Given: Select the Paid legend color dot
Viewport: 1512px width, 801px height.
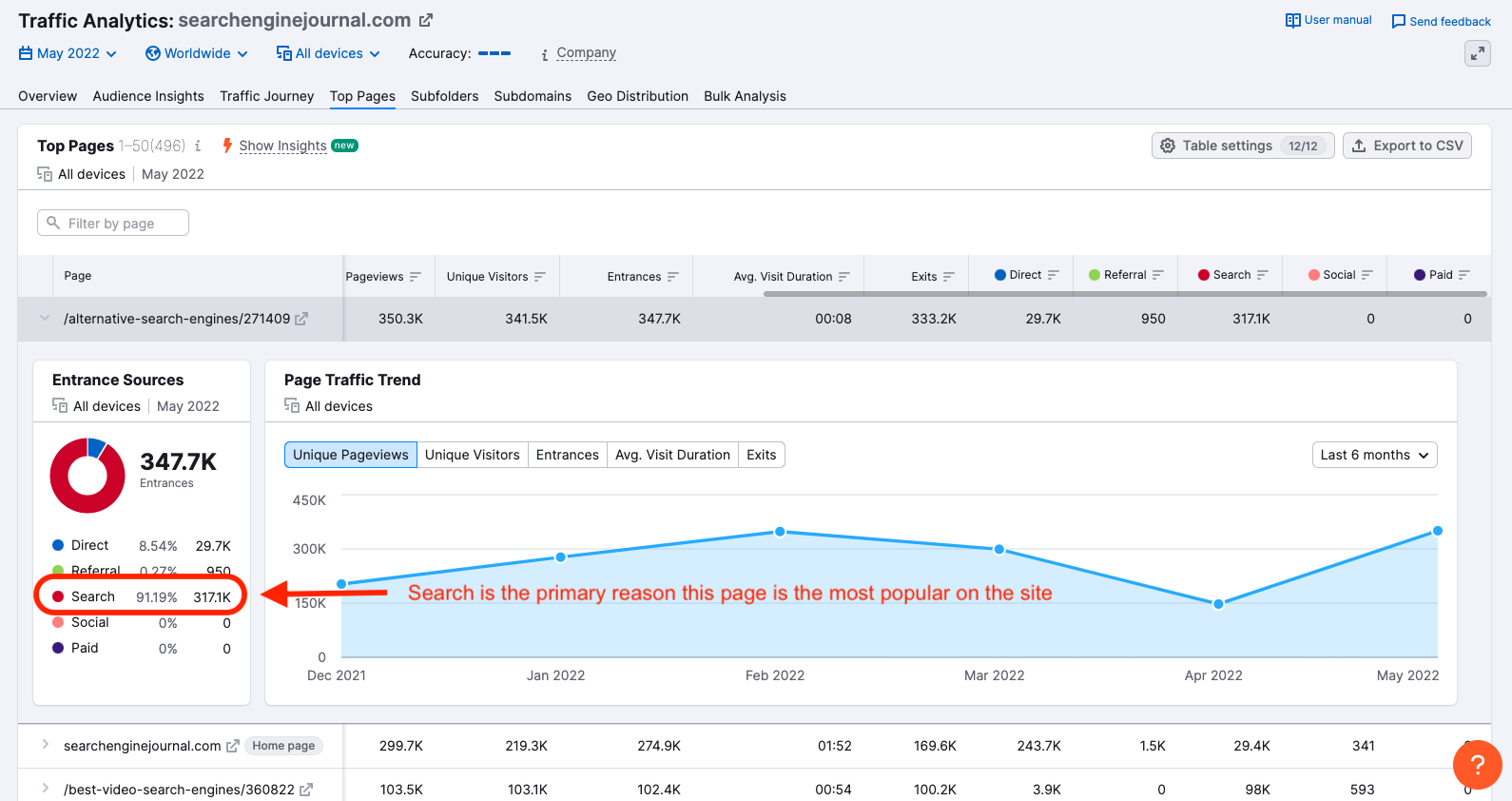Looking at the screenshot, I should click(x=58, y=648).
